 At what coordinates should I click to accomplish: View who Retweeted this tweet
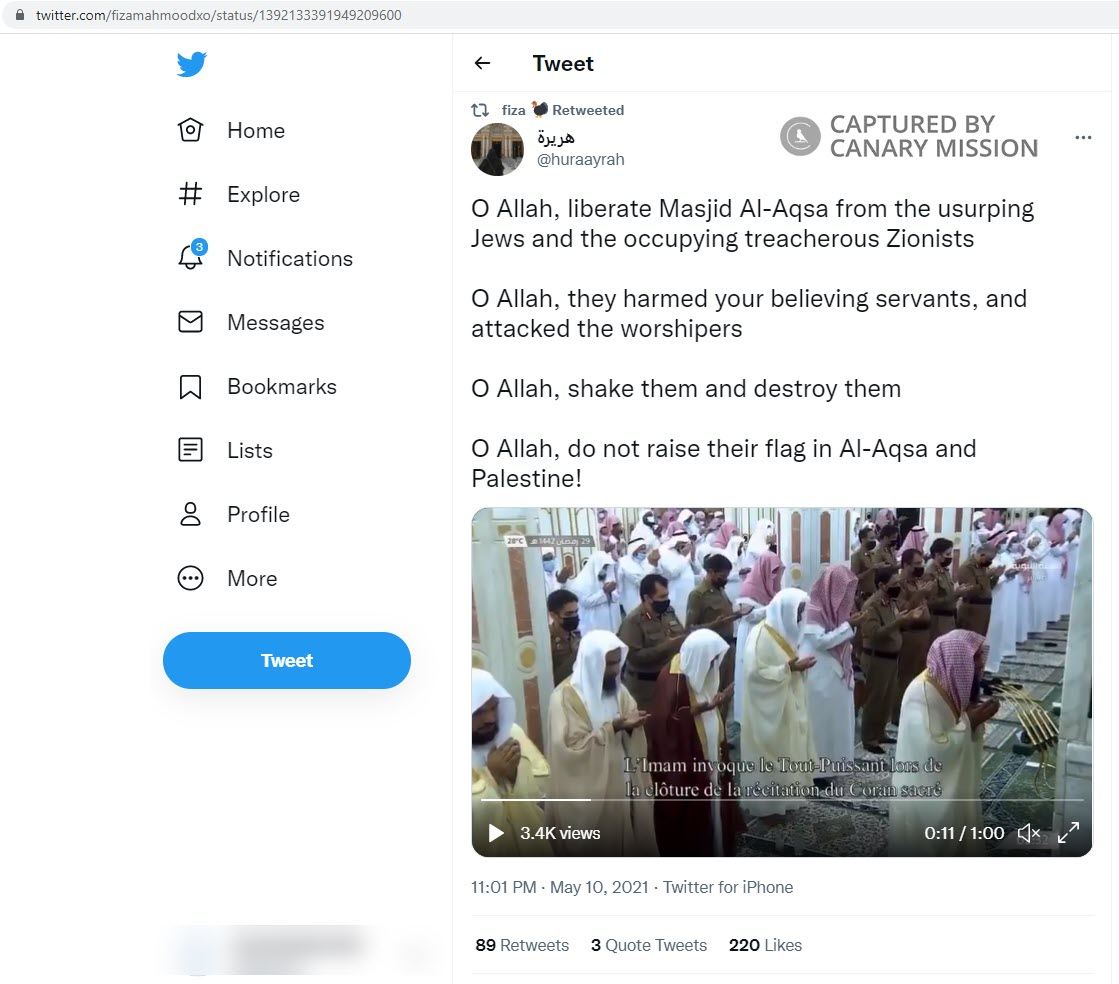(x=521, y=944)
